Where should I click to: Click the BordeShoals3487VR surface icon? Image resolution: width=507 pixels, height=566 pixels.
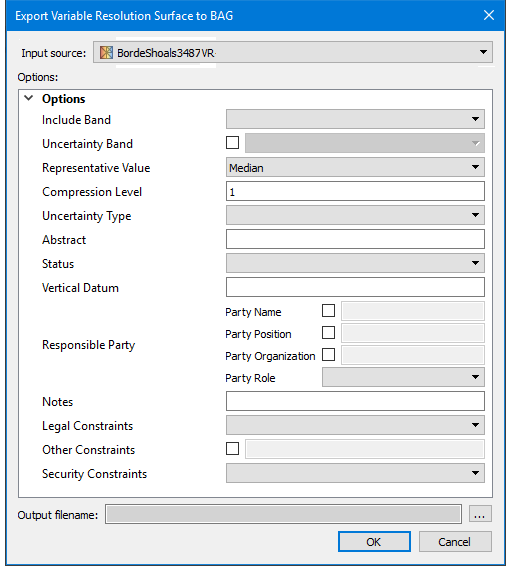106,53
